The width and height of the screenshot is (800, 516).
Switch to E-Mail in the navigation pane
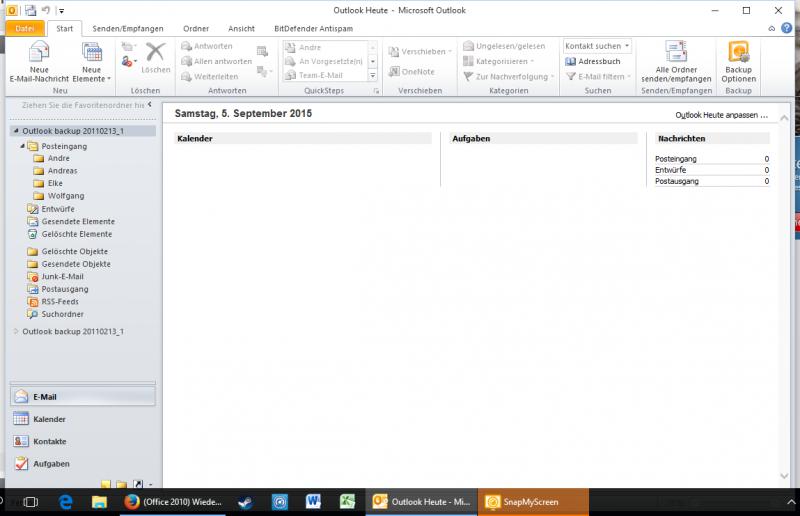[x=83, y=397]
